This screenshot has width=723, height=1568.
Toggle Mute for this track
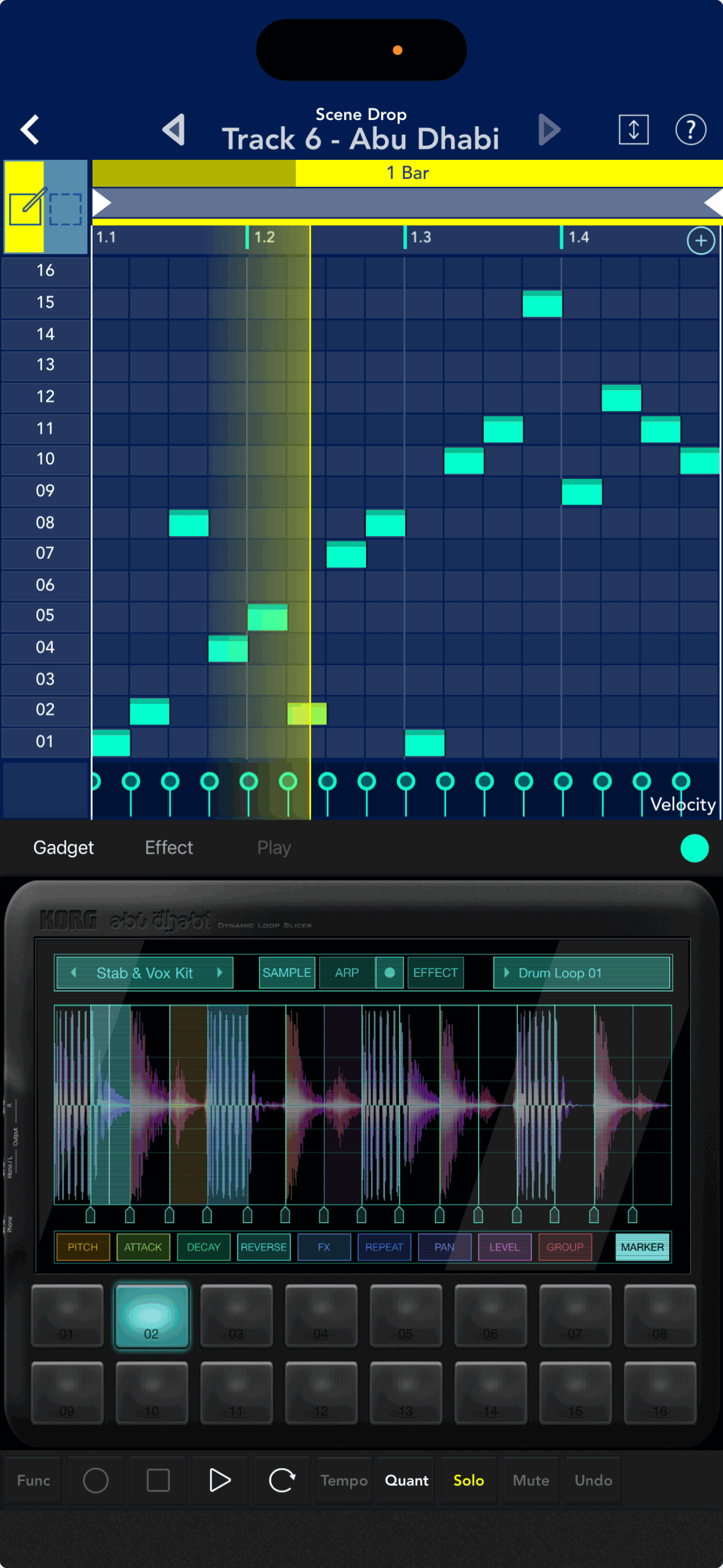coord(530,1480)
